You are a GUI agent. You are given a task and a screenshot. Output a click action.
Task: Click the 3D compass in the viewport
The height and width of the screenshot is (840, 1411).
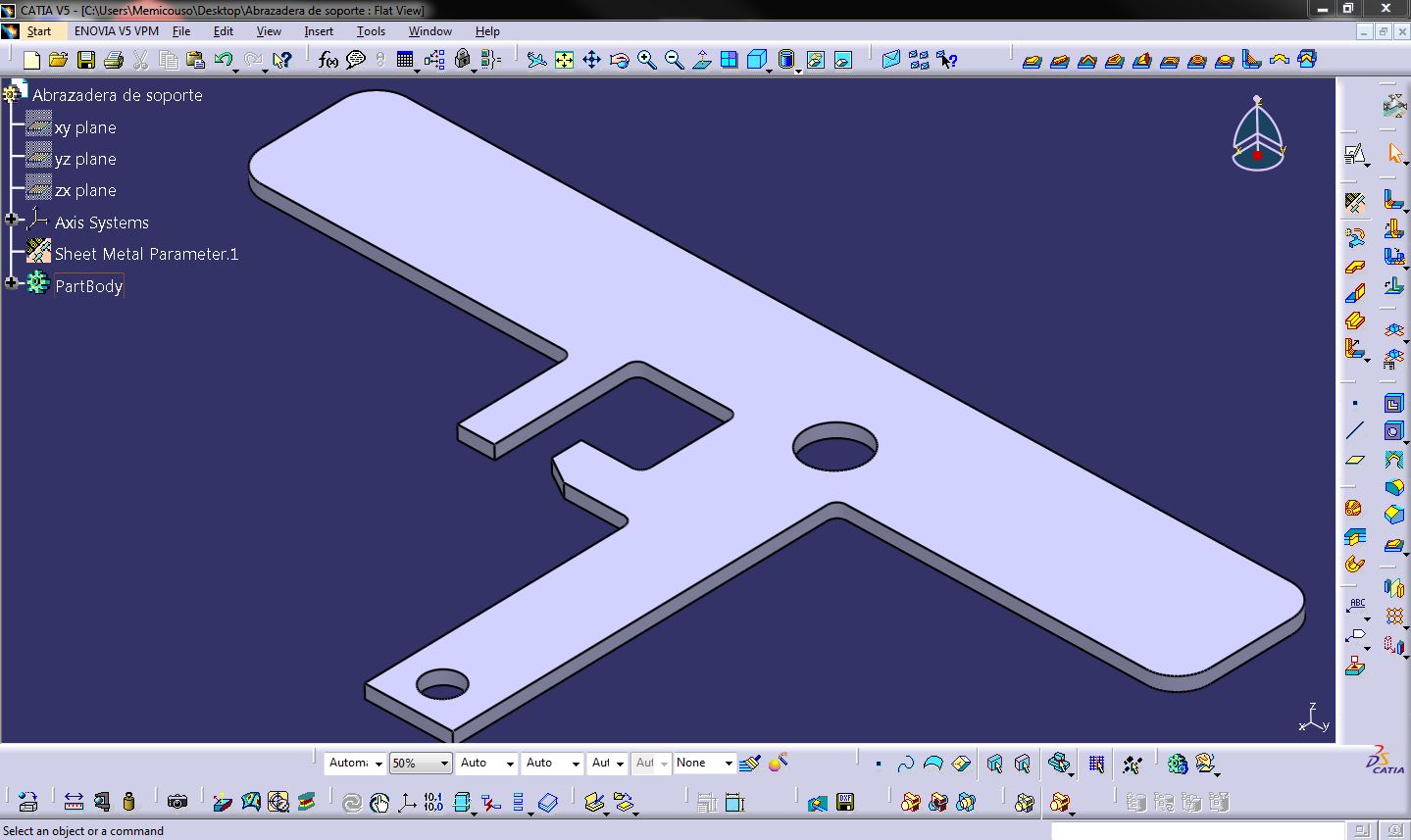tap(1257, 135)
